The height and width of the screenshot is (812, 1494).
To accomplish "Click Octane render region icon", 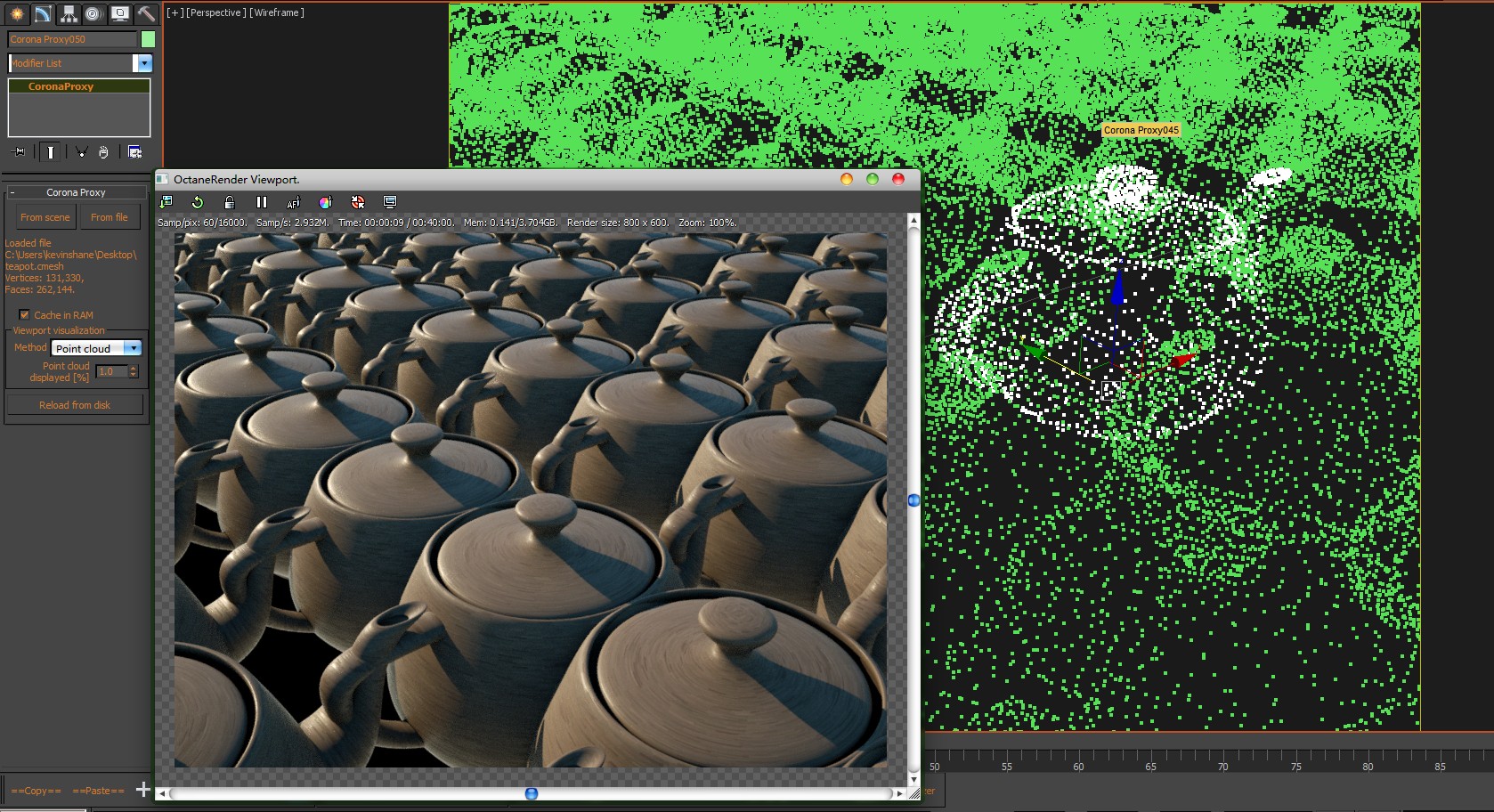I will pos(358,202).
